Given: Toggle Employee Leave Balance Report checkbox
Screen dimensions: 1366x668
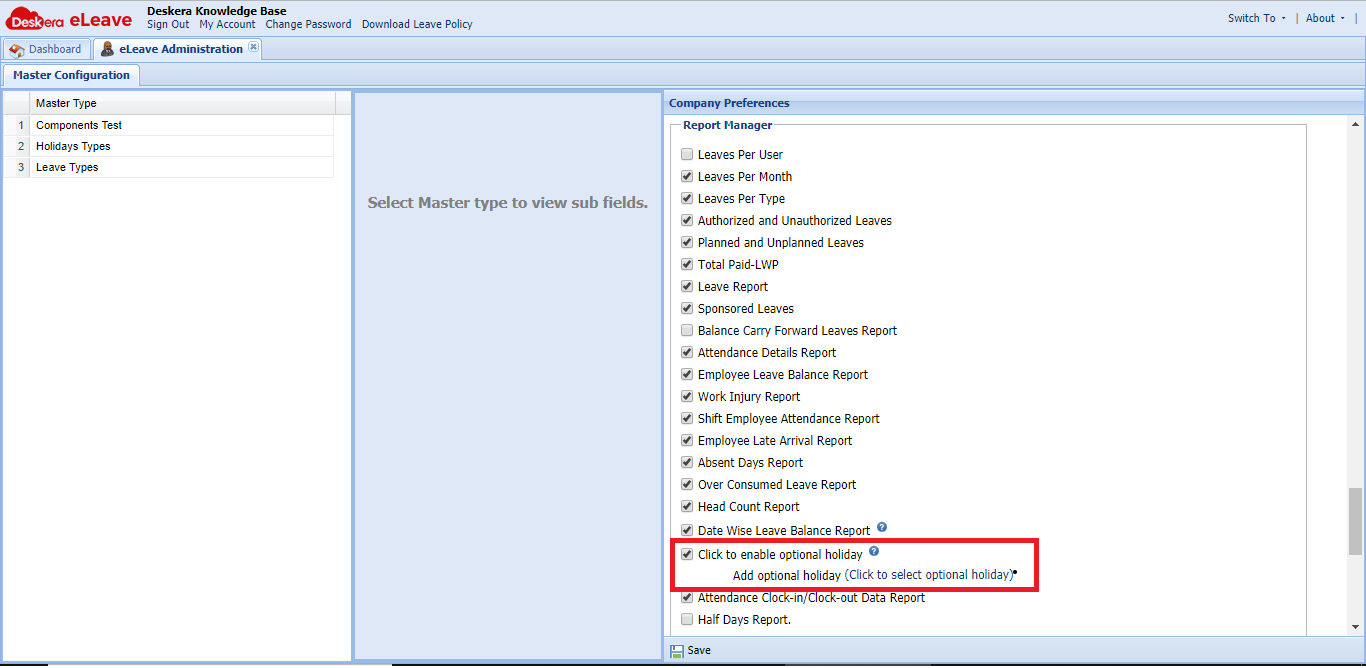Looking at the screenshot, I should [687, 375].
